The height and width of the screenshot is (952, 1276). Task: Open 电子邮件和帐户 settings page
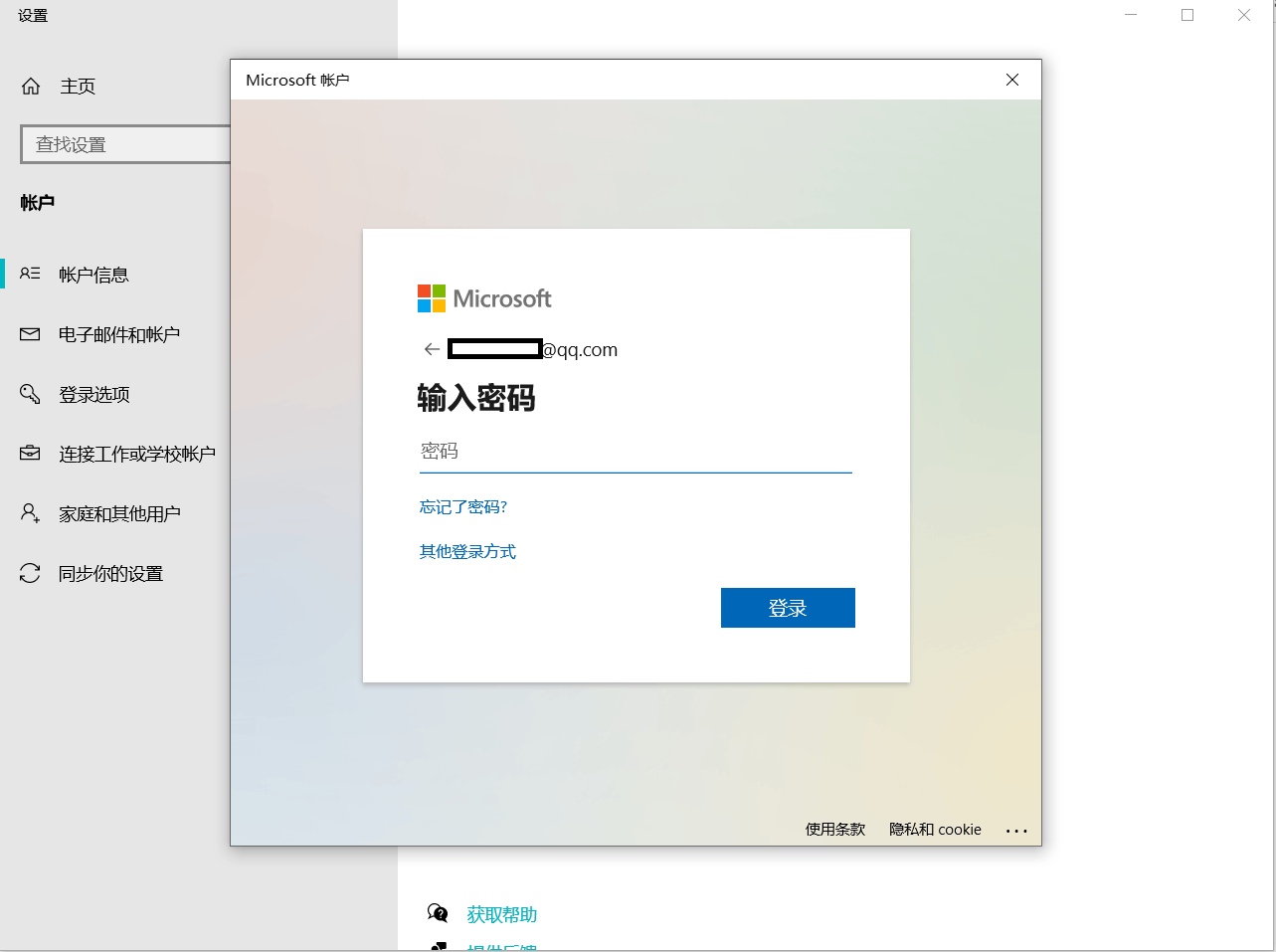(x=119, y=334)
